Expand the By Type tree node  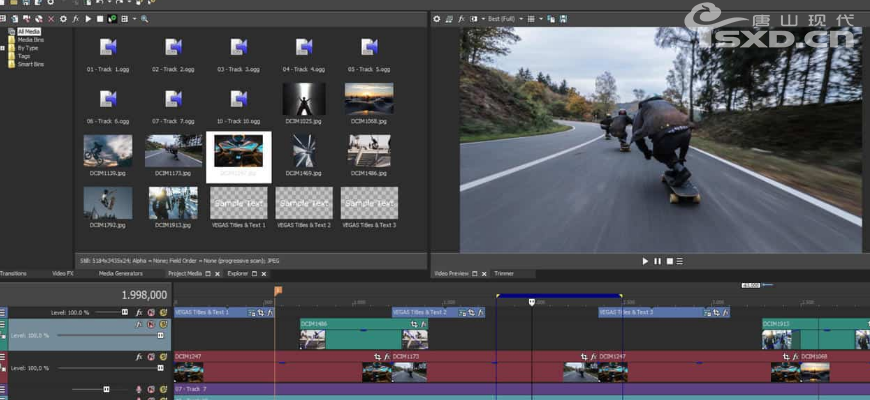(3, 48)
